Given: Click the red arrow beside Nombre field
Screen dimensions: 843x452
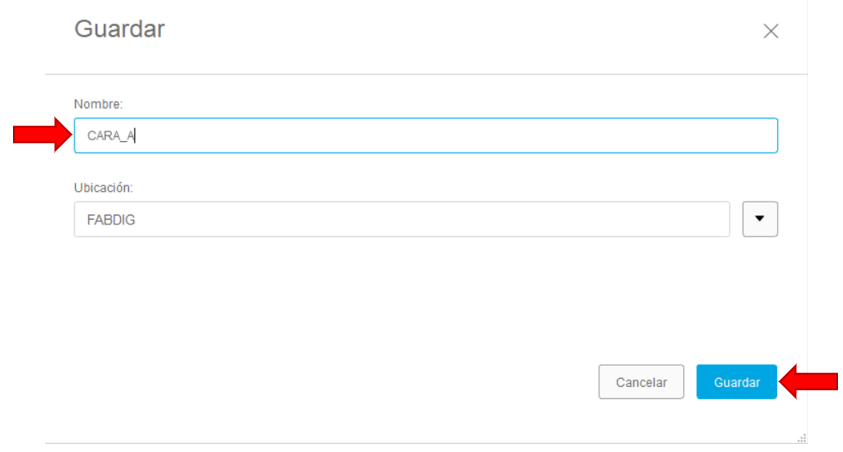Looking at the screenshot, I should pos(42,135).
